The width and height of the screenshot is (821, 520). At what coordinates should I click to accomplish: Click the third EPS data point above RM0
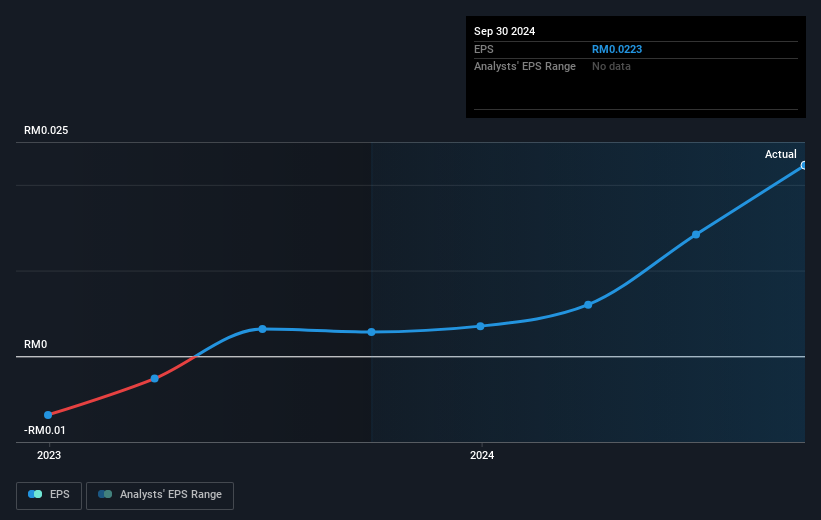coord(262,329)
